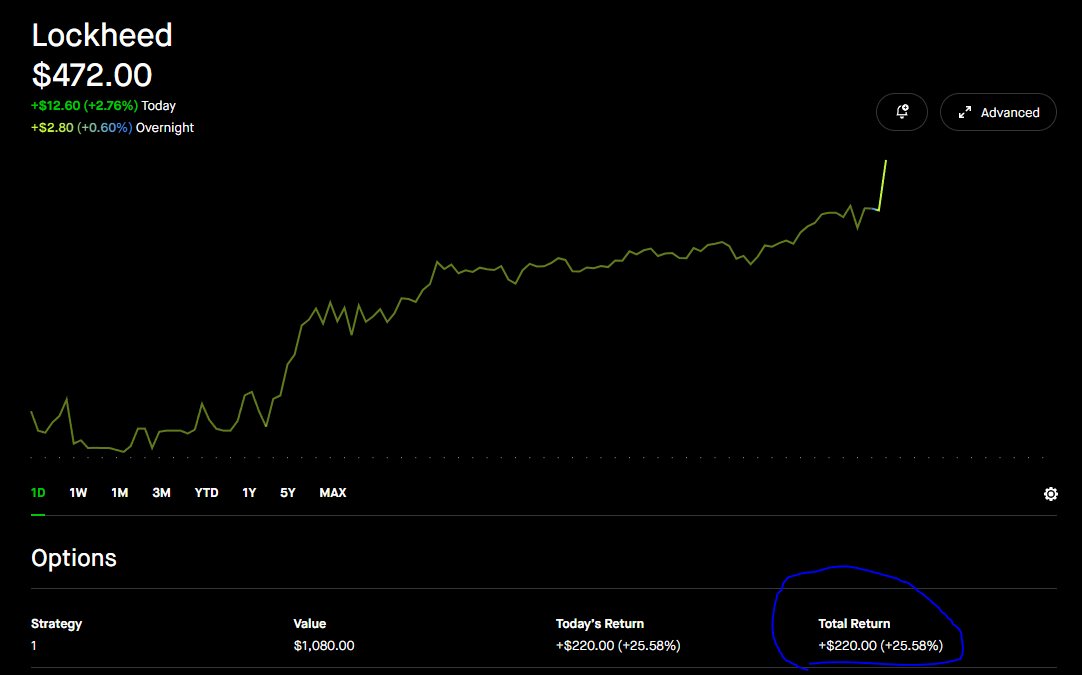Select the 1D time range tab

[x=38, y=493]
